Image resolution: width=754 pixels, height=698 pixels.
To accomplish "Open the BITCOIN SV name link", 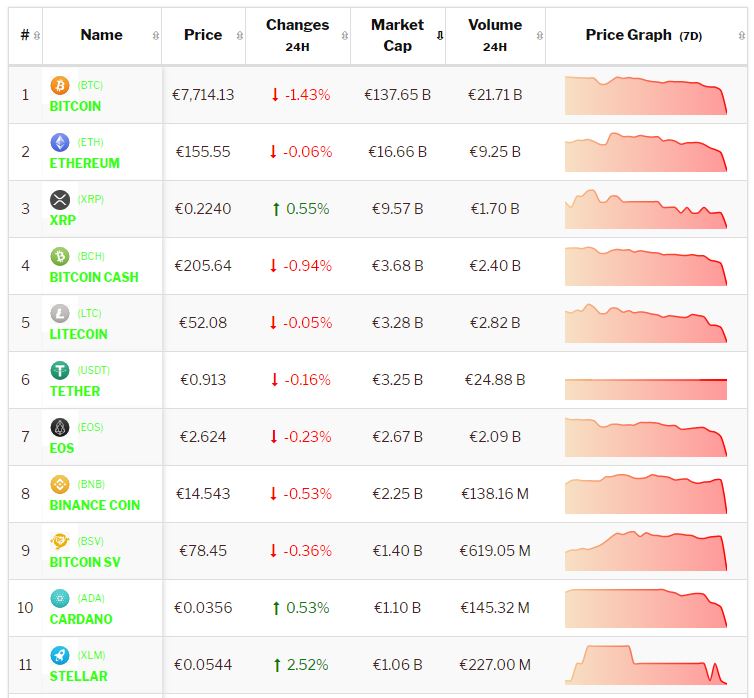I will coord(85,562).
